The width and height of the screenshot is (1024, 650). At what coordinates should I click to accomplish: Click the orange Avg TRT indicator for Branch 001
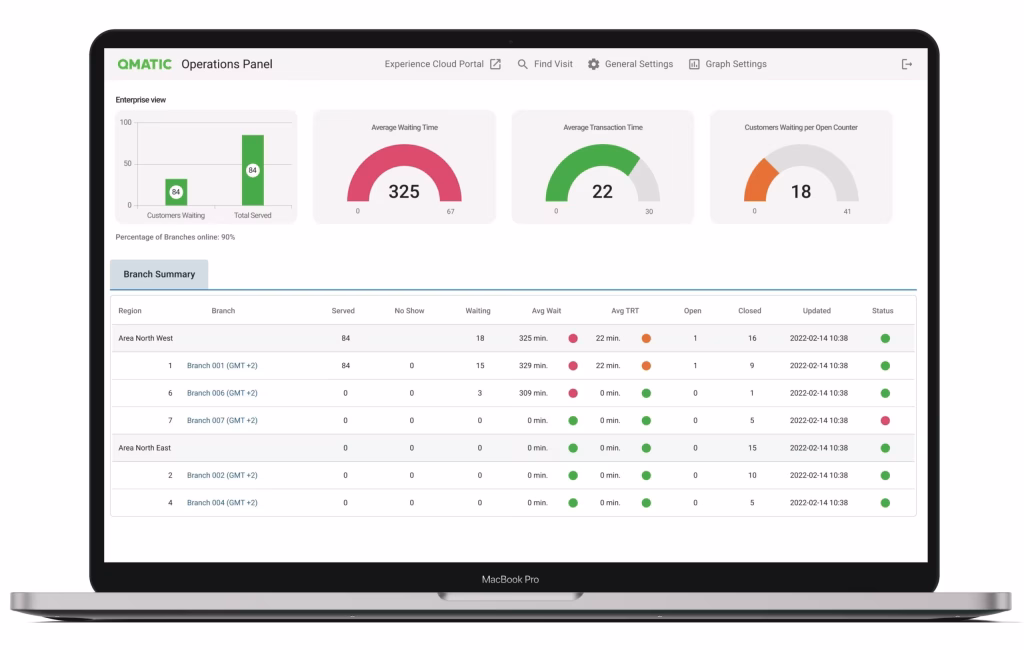(x=646, y=366)
